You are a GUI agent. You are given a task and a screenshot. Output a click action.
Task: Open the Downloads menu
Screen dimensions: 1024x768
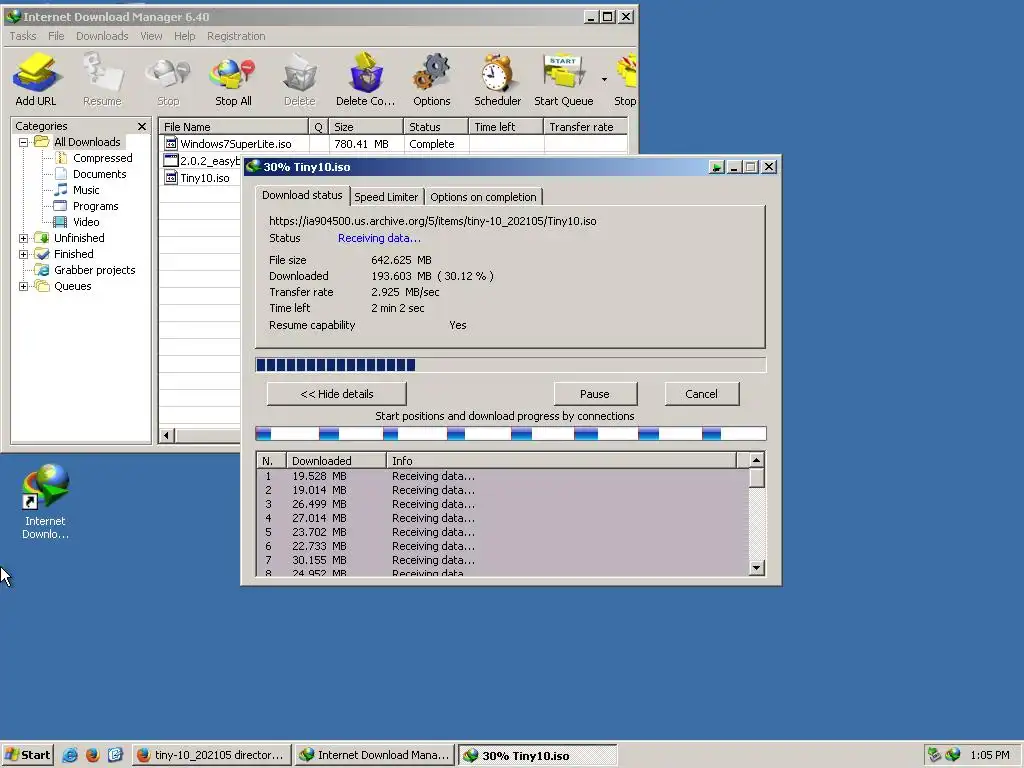[x=102, y=36]
